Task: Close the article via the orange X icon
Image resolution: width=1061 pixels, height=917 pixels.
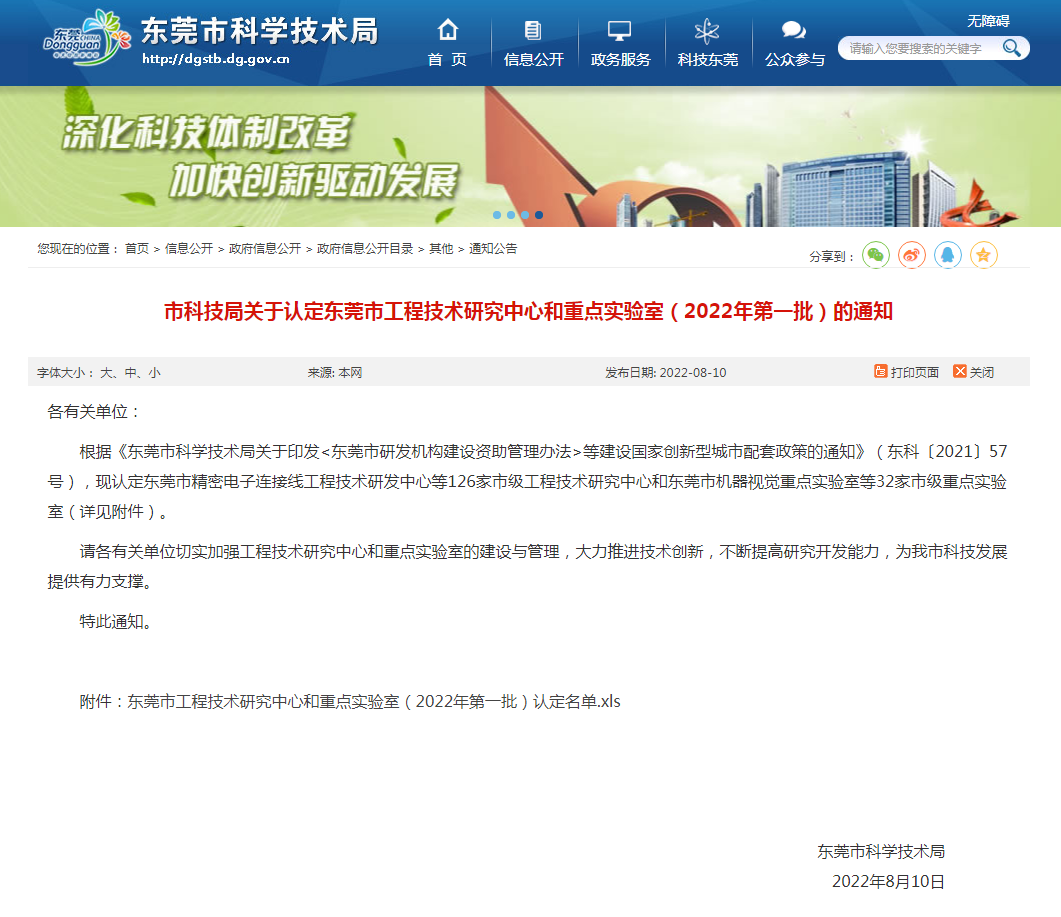Action: click(x=961, y=371)
